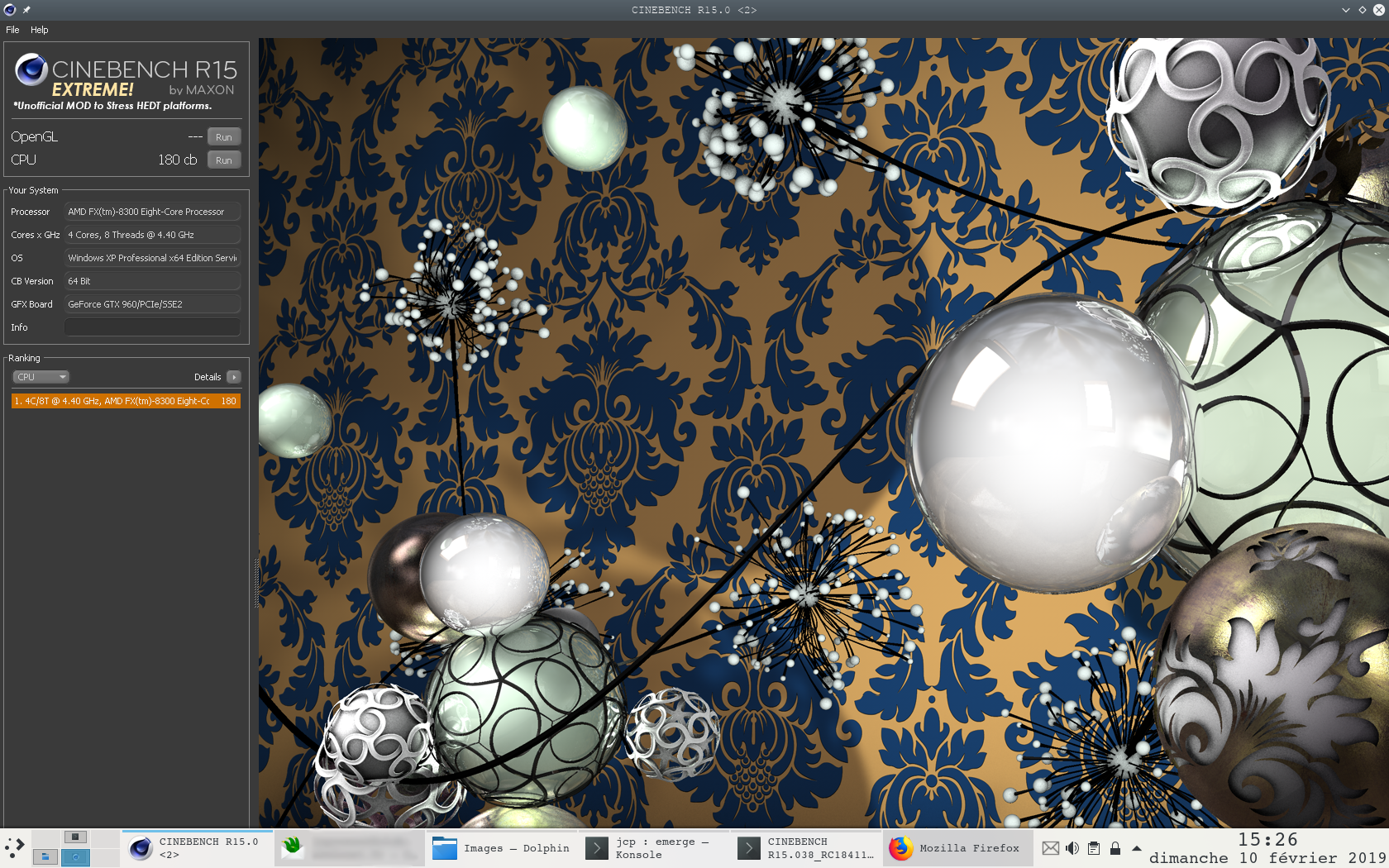Open the KDE application launcher

click(15, 847)
